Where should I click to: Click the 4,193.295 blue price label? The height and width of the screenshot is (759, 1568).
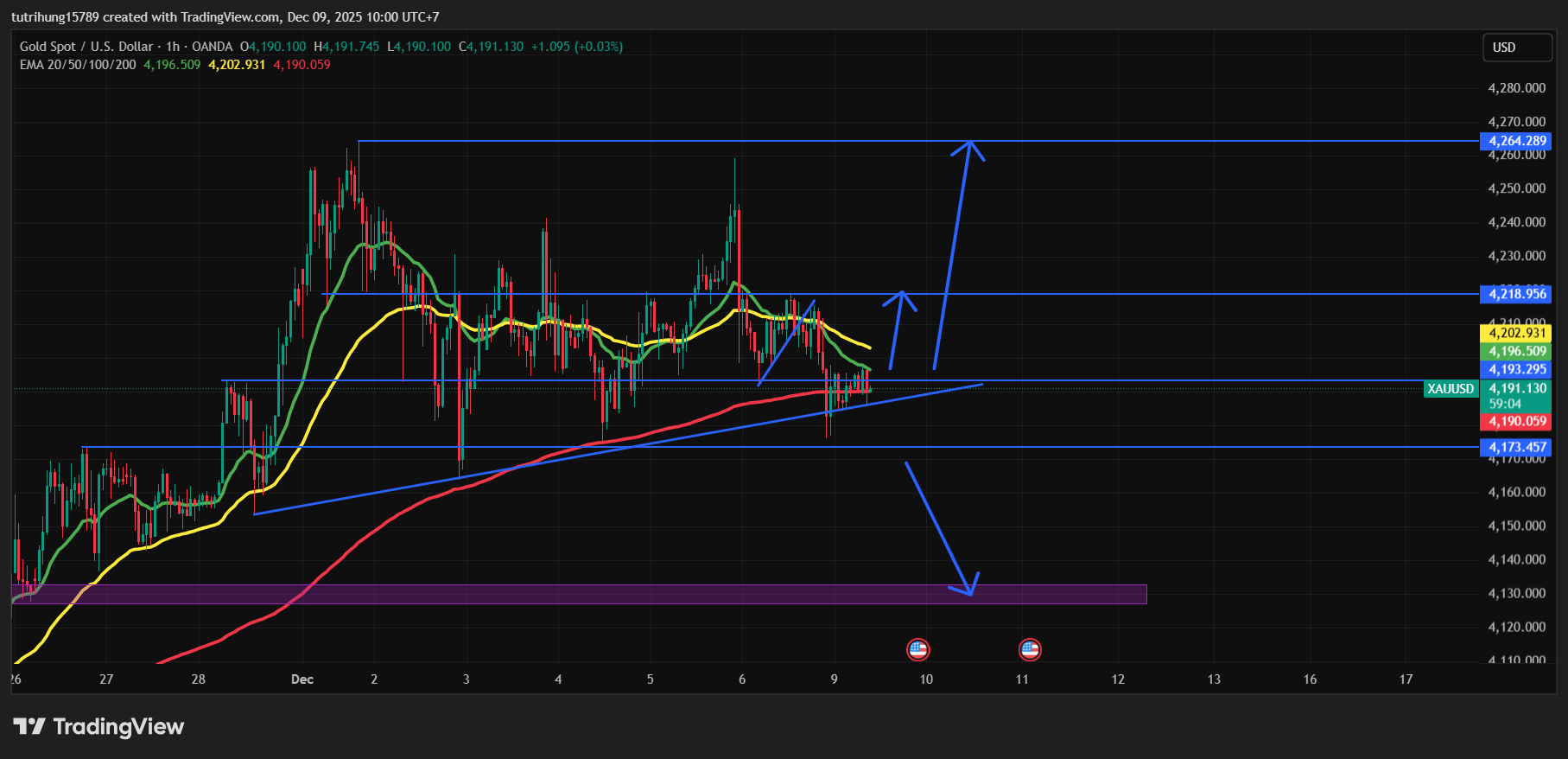coord(1516,369)
